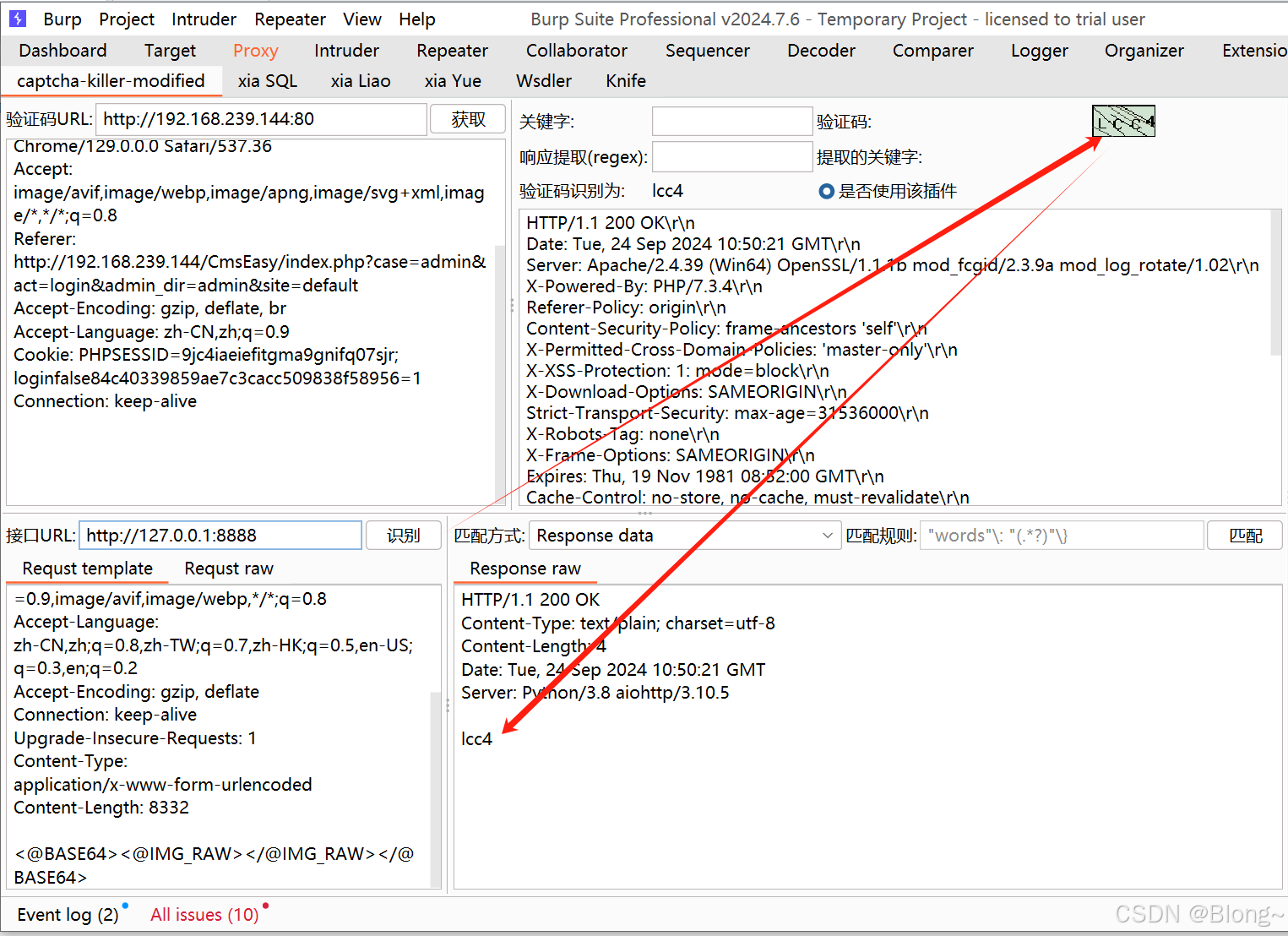
Task: Click the HTTP/1.1 200 OK\r\n line
Action: click(x=611, y=223)
